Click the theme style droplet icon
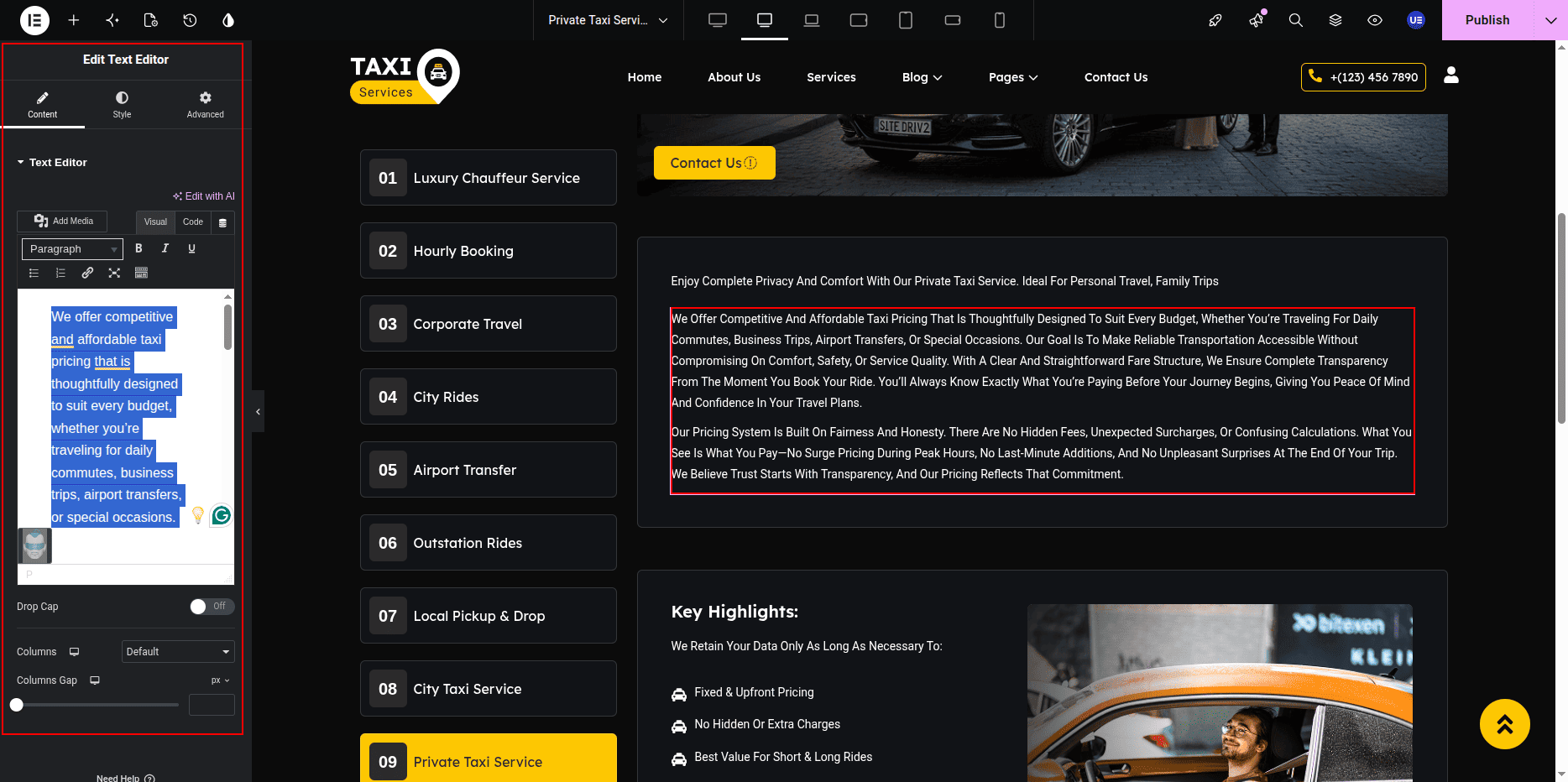Image resolution: width=1568 pixels, height=782 pixels. click(x=228, y=20)
